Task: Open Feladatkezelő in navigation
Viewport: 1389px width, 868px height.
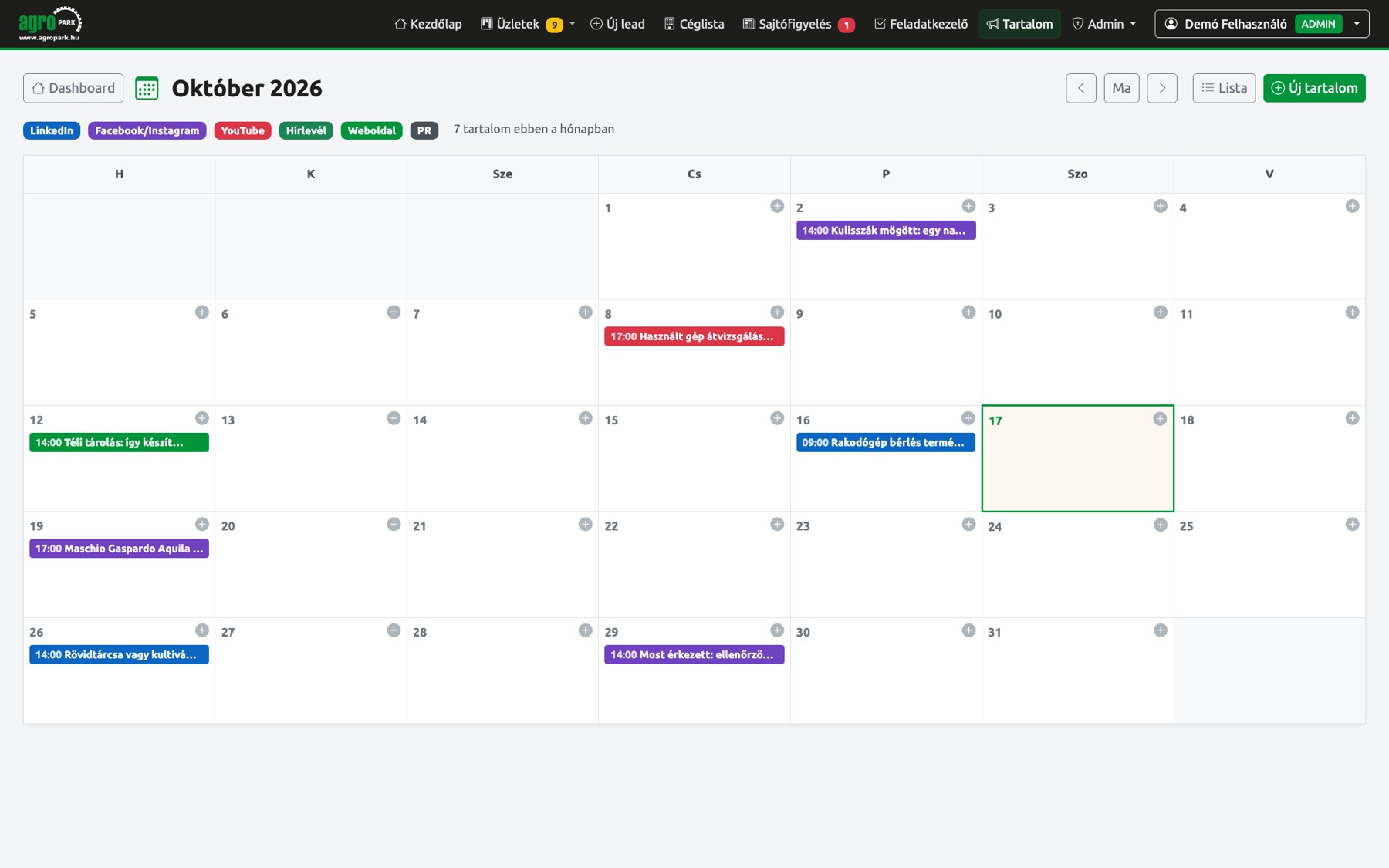Action: 921,24
